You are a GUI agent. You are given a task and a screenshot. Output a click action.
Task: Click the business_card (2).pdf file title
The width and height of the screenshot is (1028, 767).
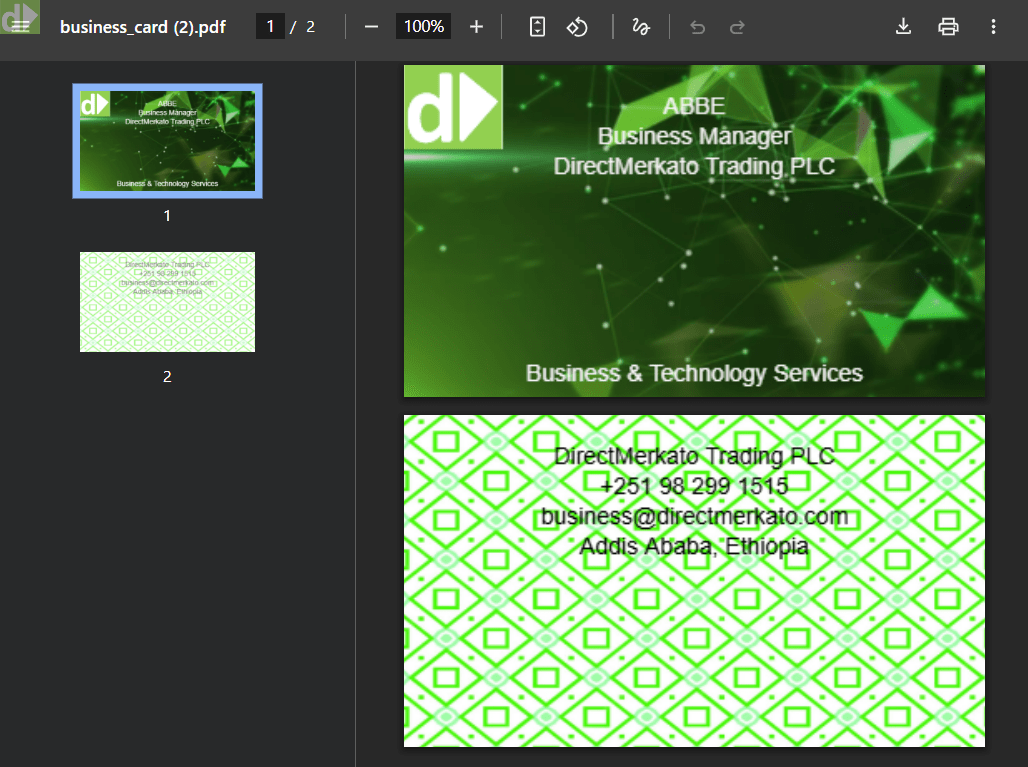[142, 27]
